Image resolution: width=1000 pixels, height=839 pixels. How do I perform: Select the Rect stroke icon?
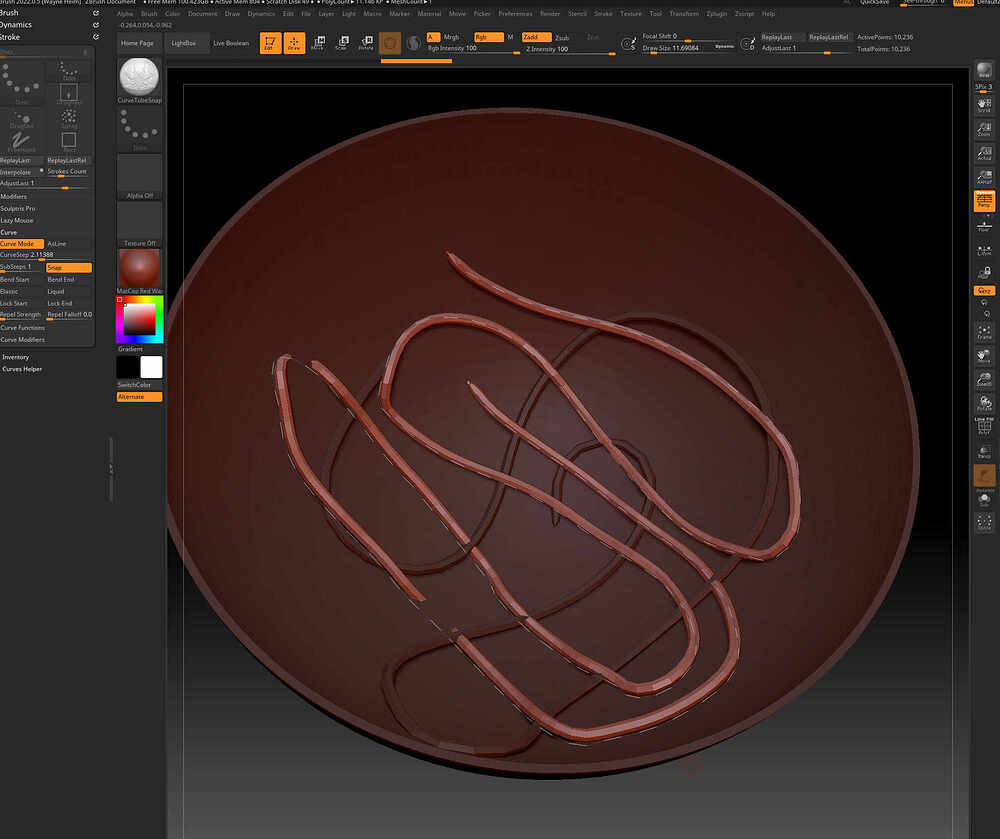69,142
